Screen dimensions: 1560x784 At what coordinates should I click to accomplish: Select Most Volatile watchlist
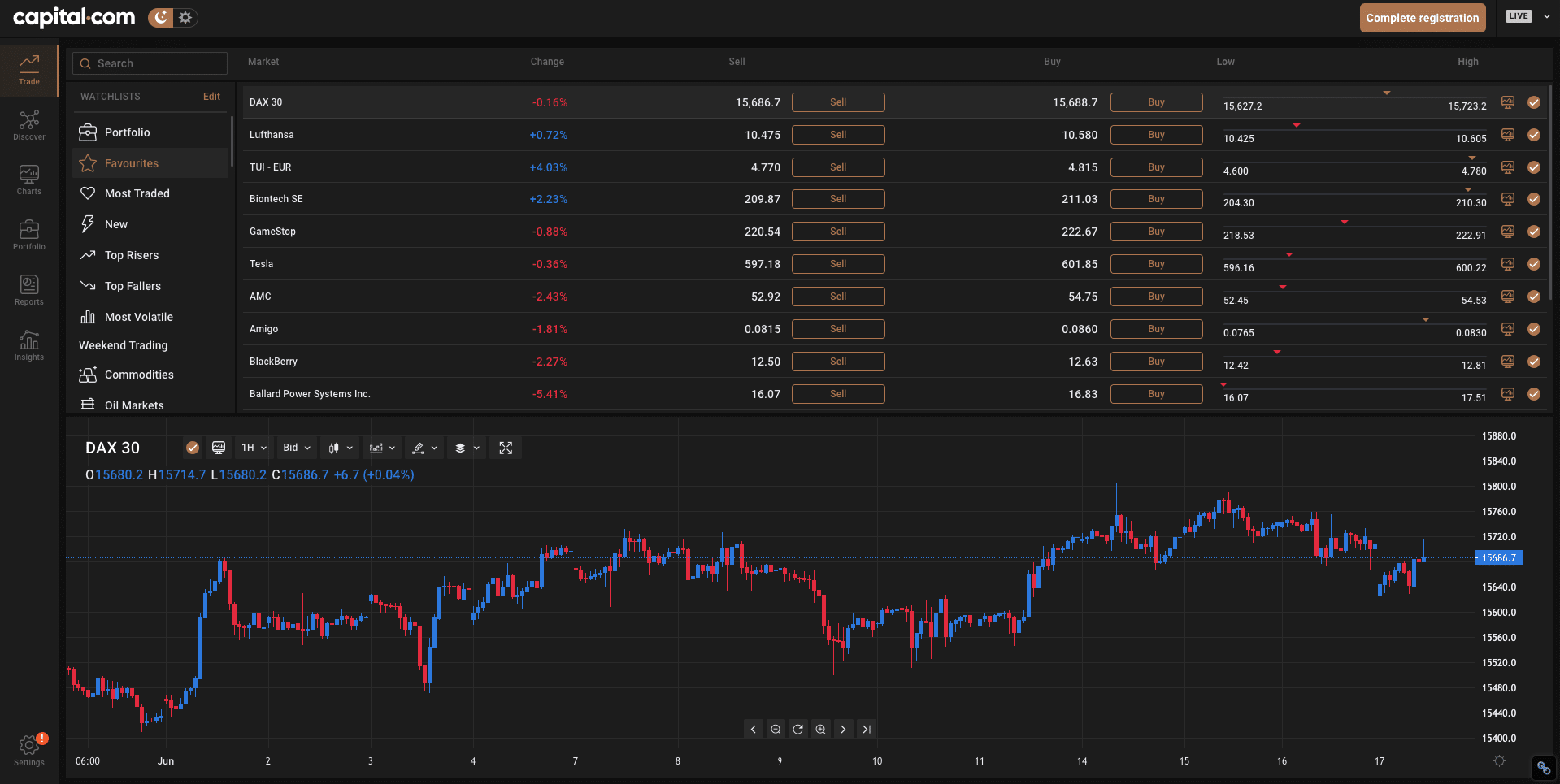pos(150,317)
